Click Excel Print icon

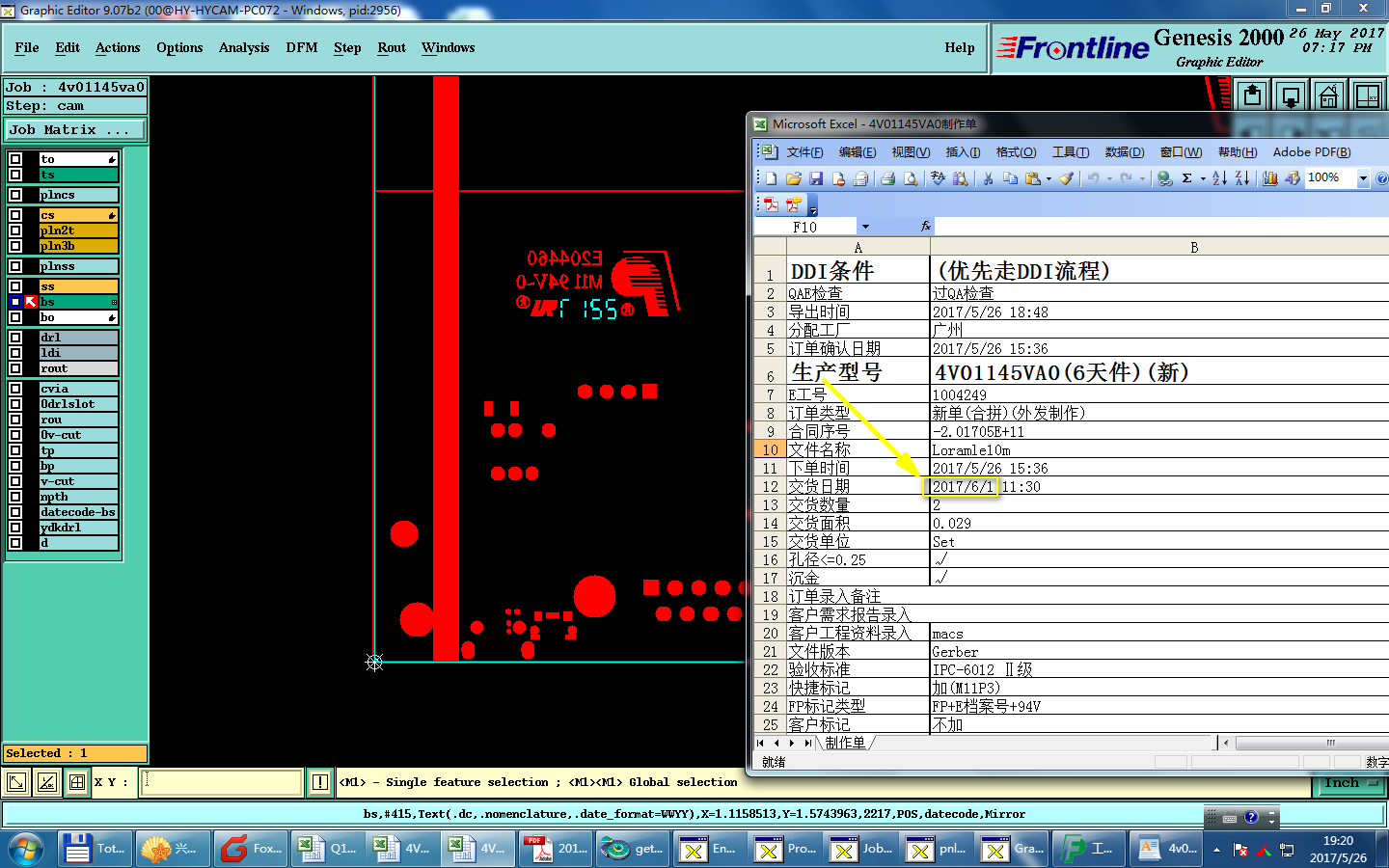pos(887,178)
